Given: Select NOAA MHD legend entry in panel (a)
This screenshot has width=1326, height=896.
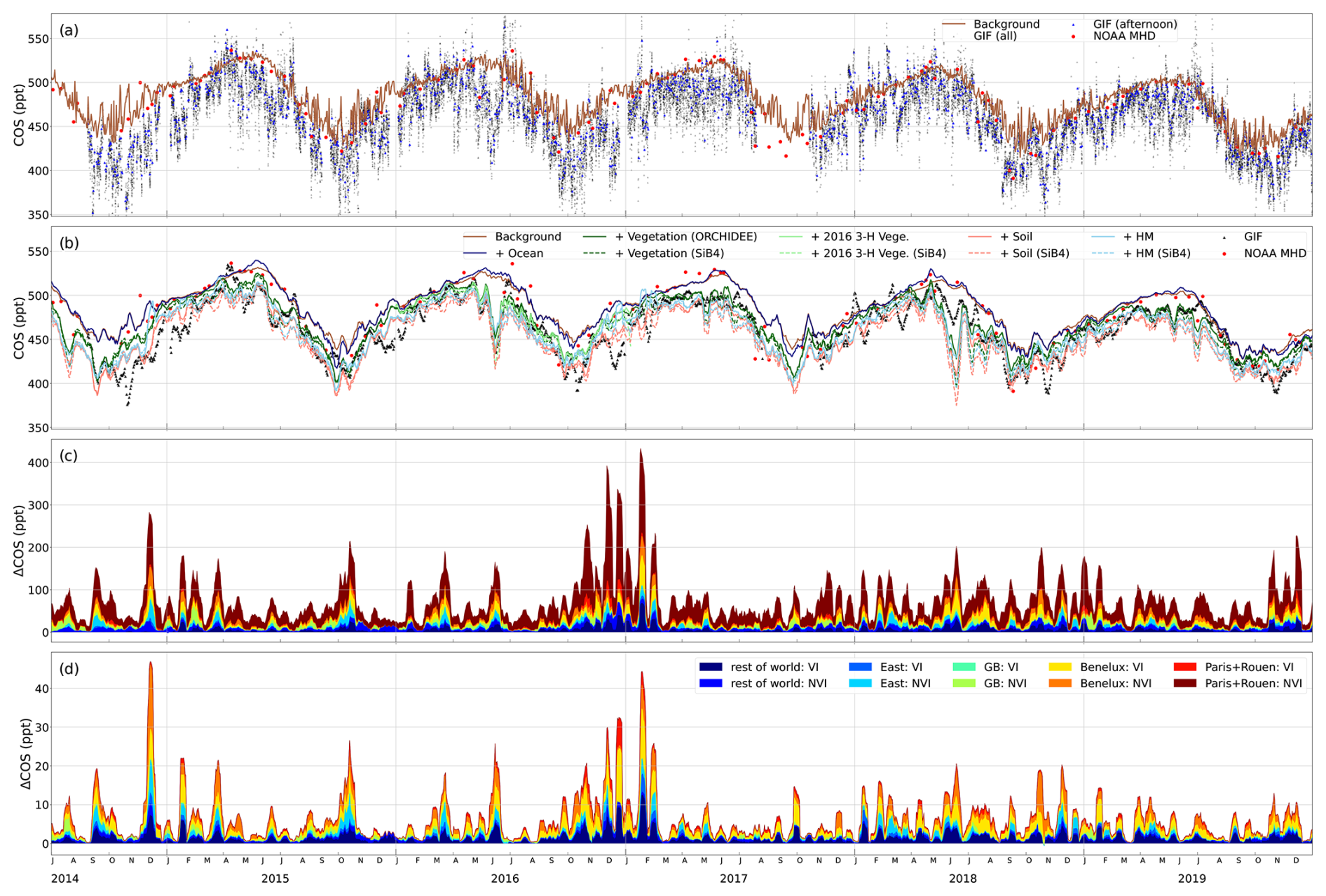Looking at the screenshot, I should (1123, 36).
